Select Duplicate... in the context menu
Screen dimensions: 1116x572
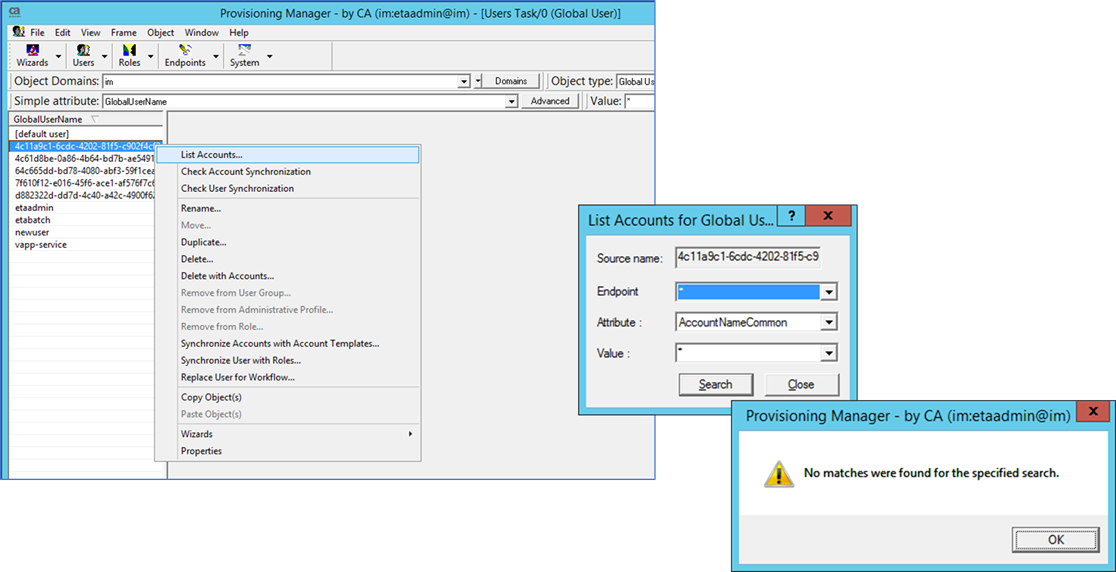288,242
